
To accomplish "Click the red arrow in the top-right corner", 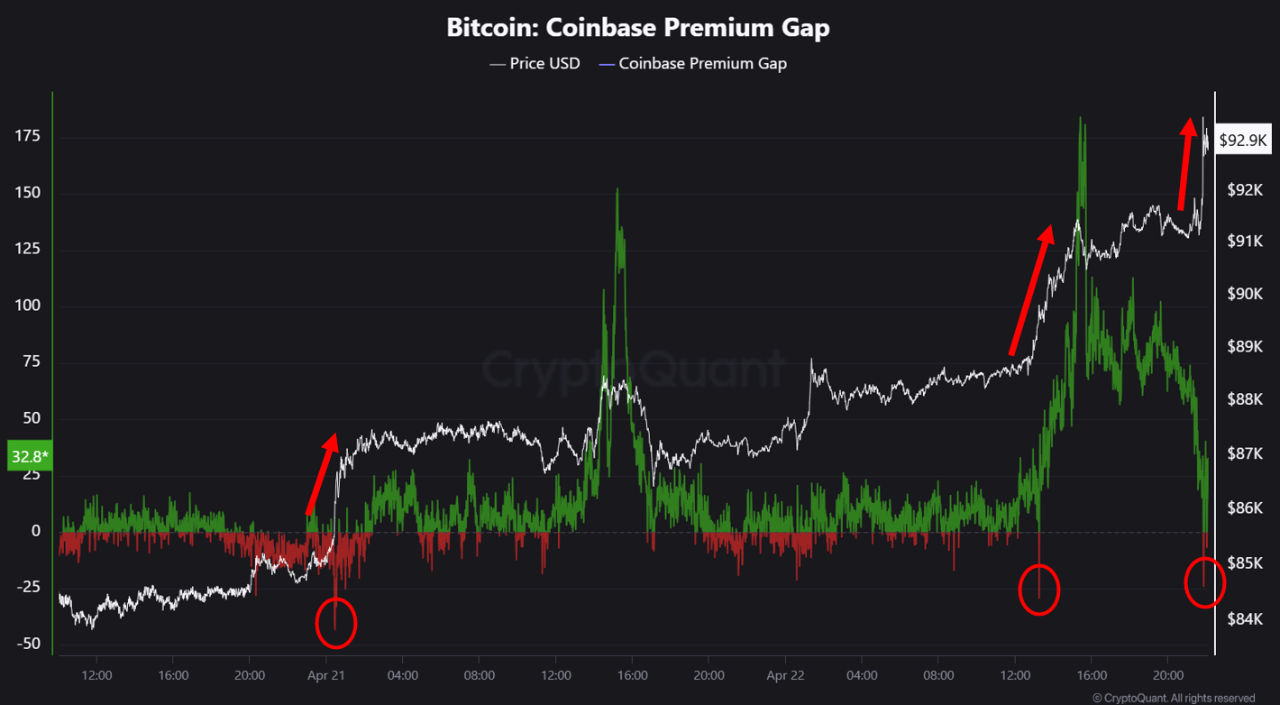I will pyautogui.click(x=1186, y=163).
